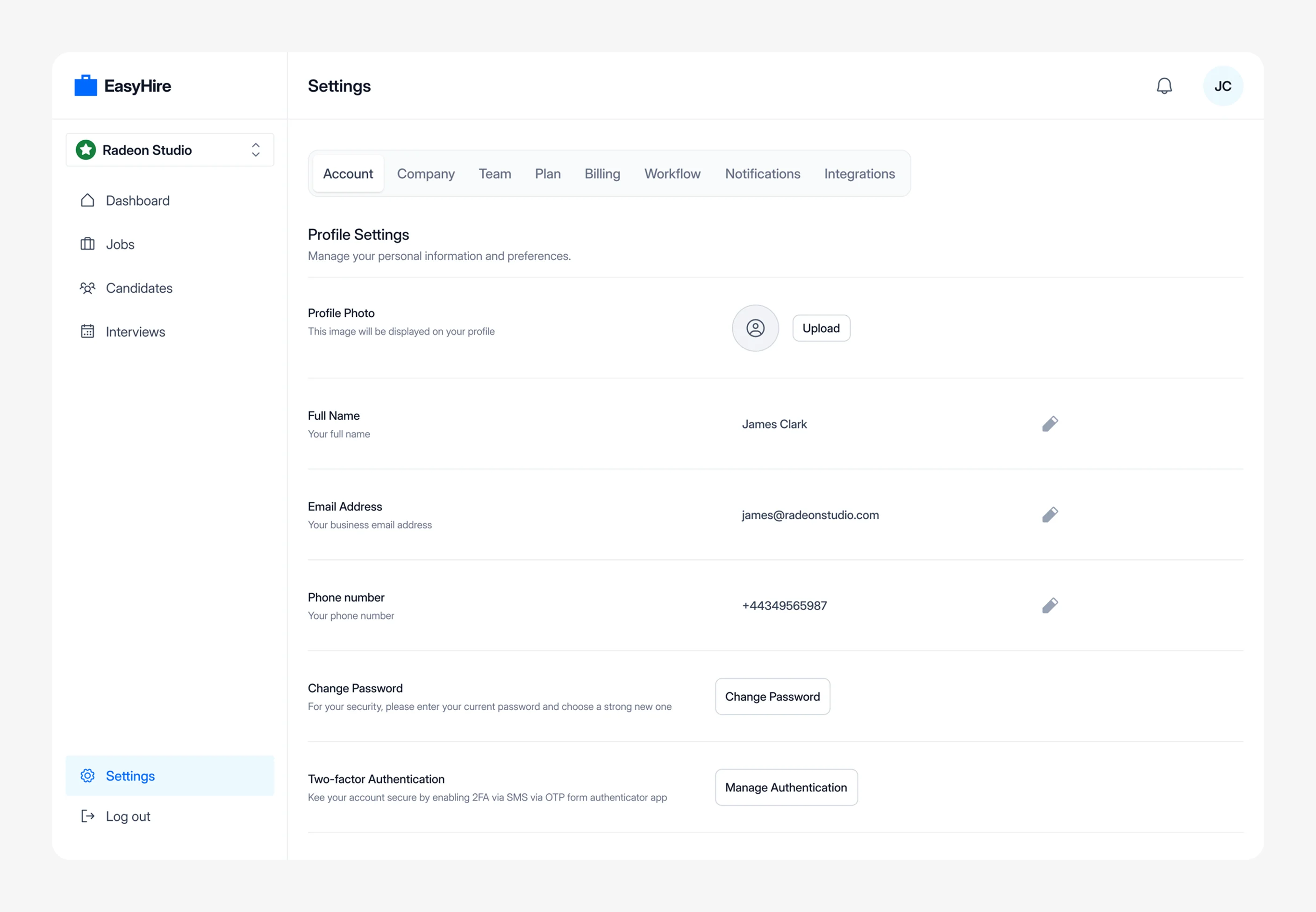The image size is (1316, 912).
Task: Click the EasyHire briefcase logo icon
Action: [86, 85]
